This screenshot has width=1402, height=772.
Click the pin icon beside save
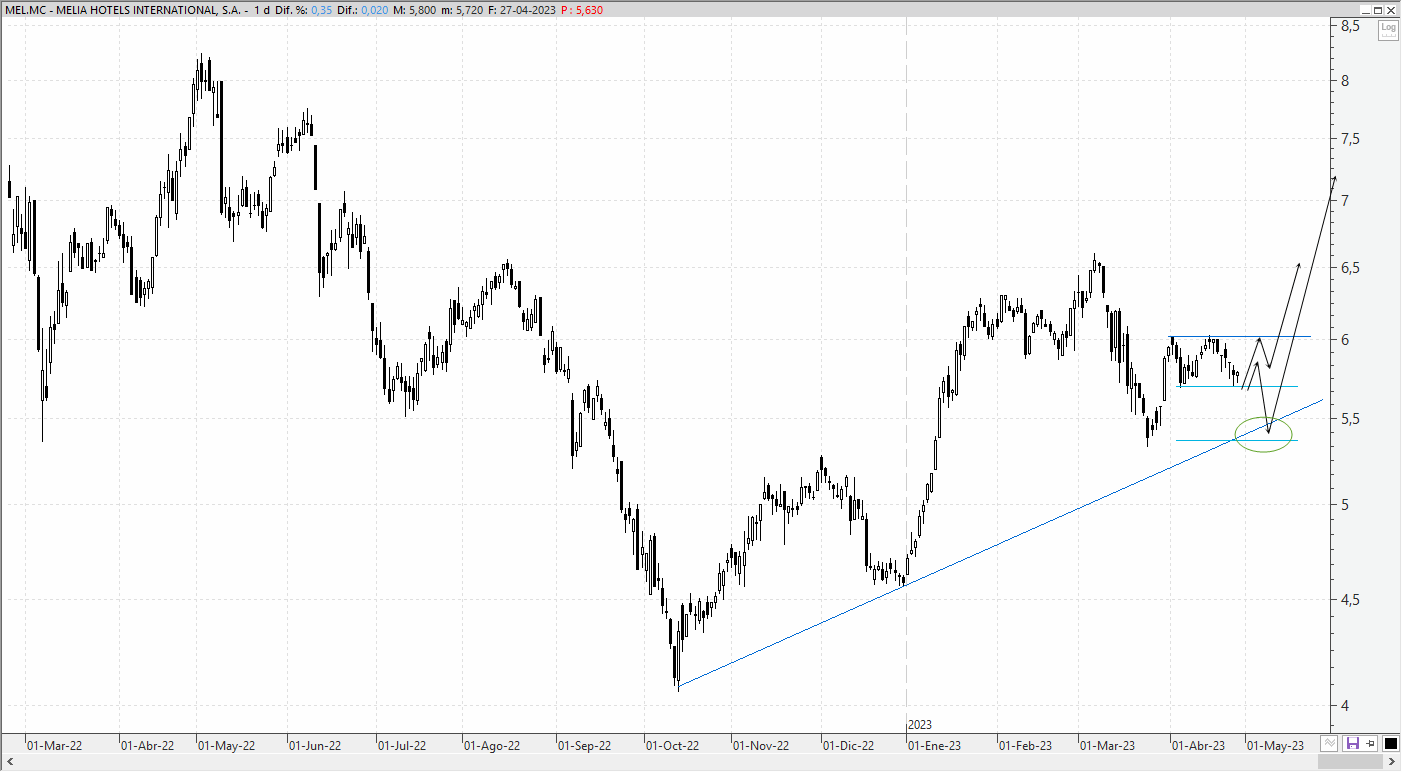(1371, 743)
